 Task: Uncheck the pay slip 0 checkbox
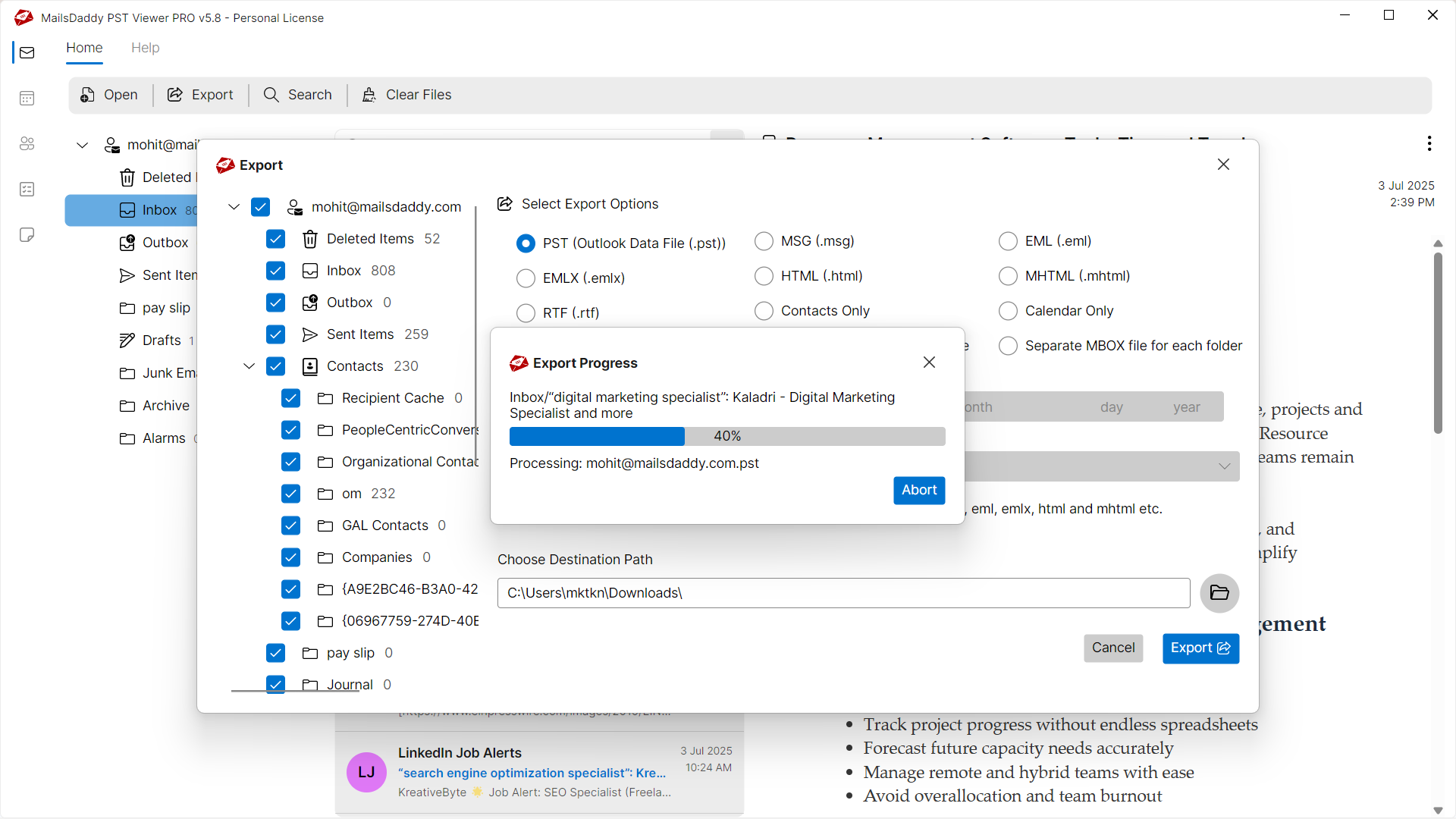pyautogui.click(x=275, y=653)
